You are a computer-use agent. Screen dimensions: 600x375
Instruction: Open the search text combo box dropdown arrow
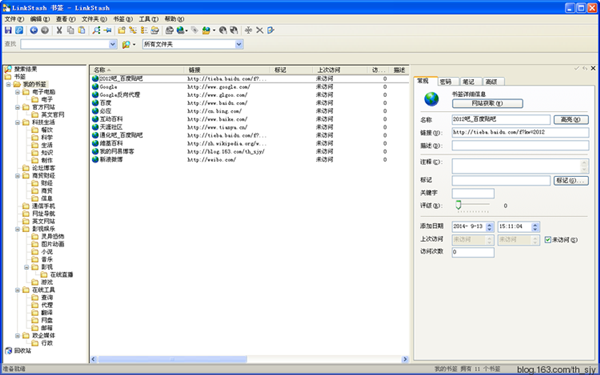(112, 44)
